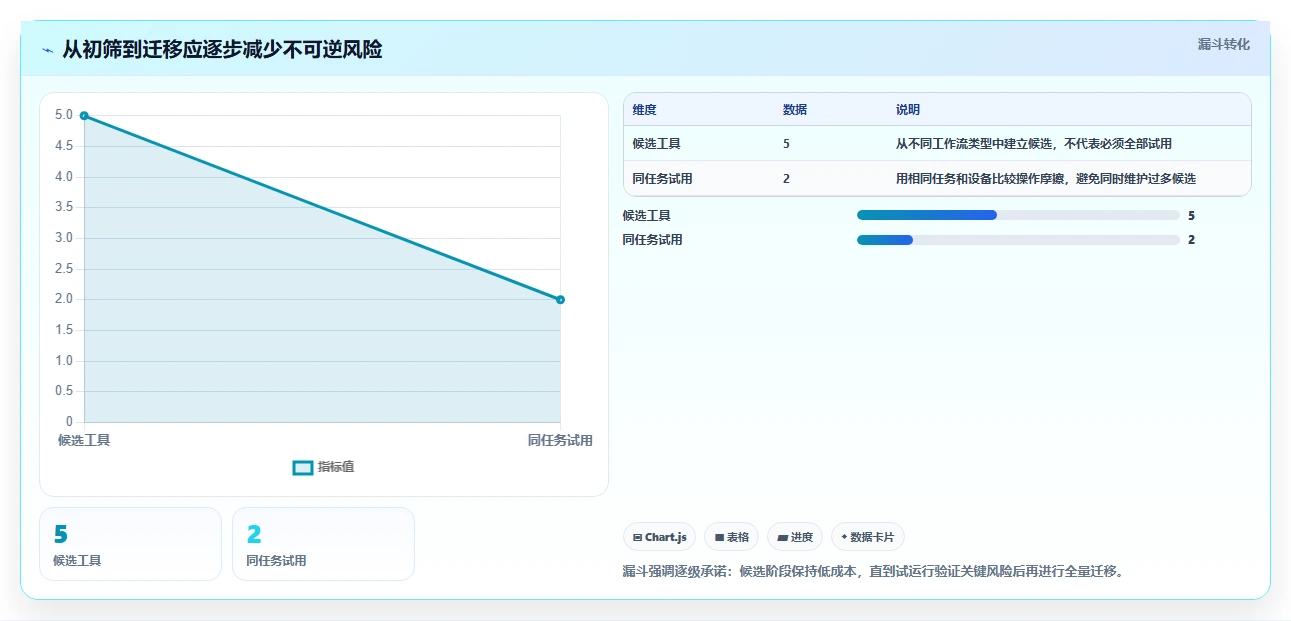
Task: Click the 2.5 y-axis tick label
Action: tap(64, 269)
